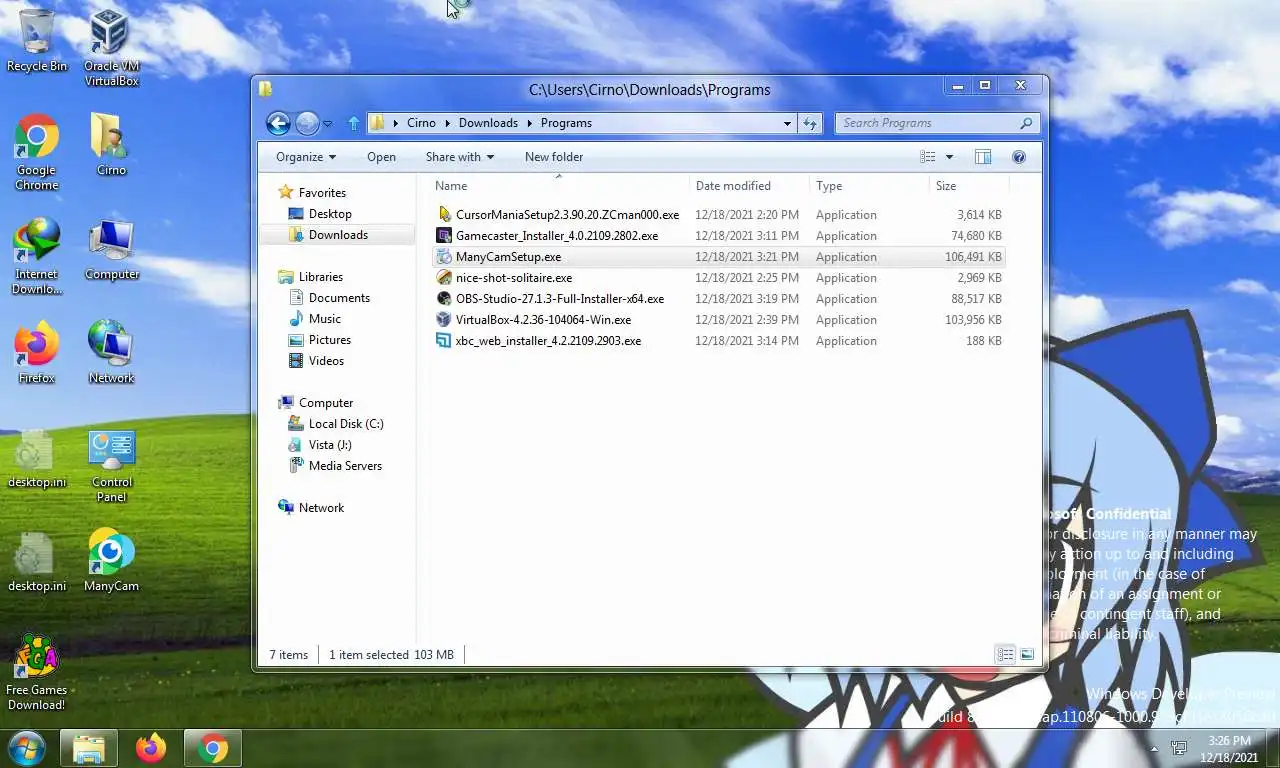Viewport: 1280px width, 768px height.
Task: Open Explorer help button
Action: click(x=1019, y=157)
